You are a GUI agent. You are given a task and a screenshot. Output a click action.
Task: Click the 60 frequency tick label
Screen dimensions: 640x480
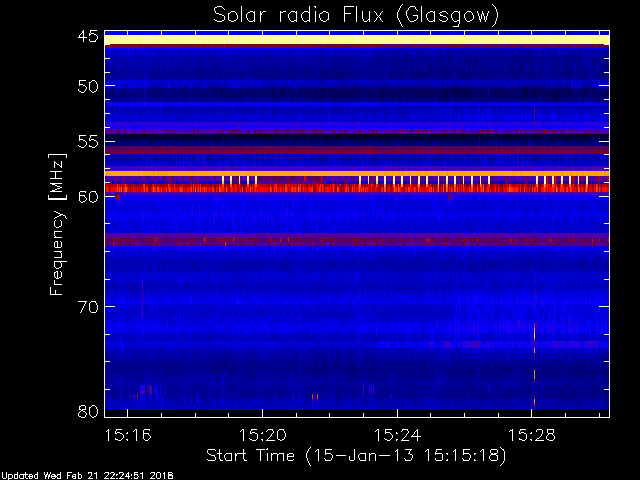tap(88, 196)
